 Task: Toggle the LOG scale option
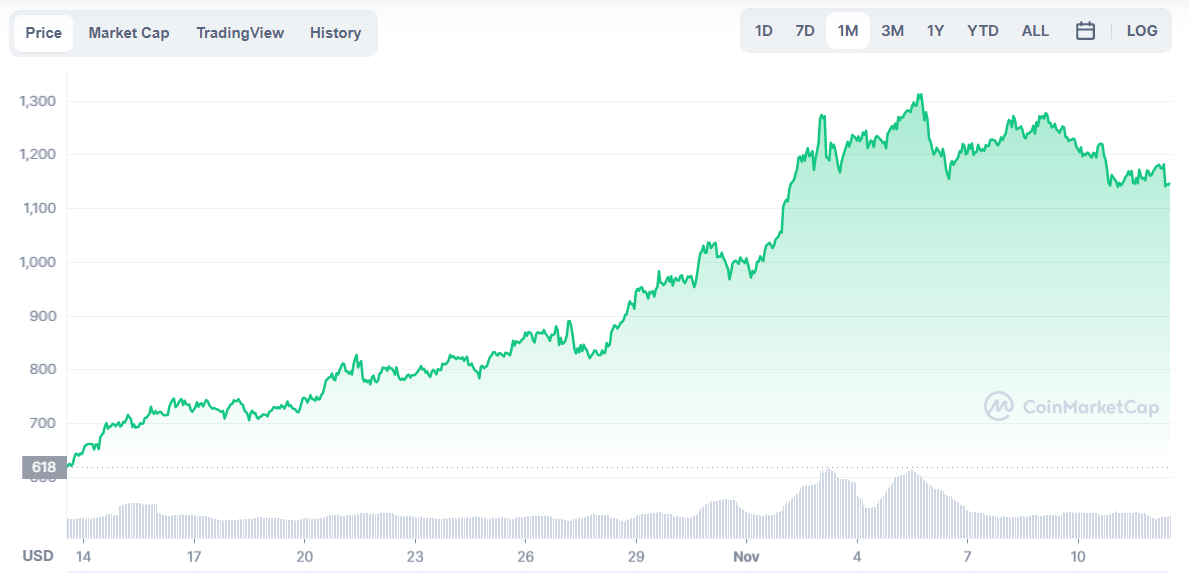1142,31
